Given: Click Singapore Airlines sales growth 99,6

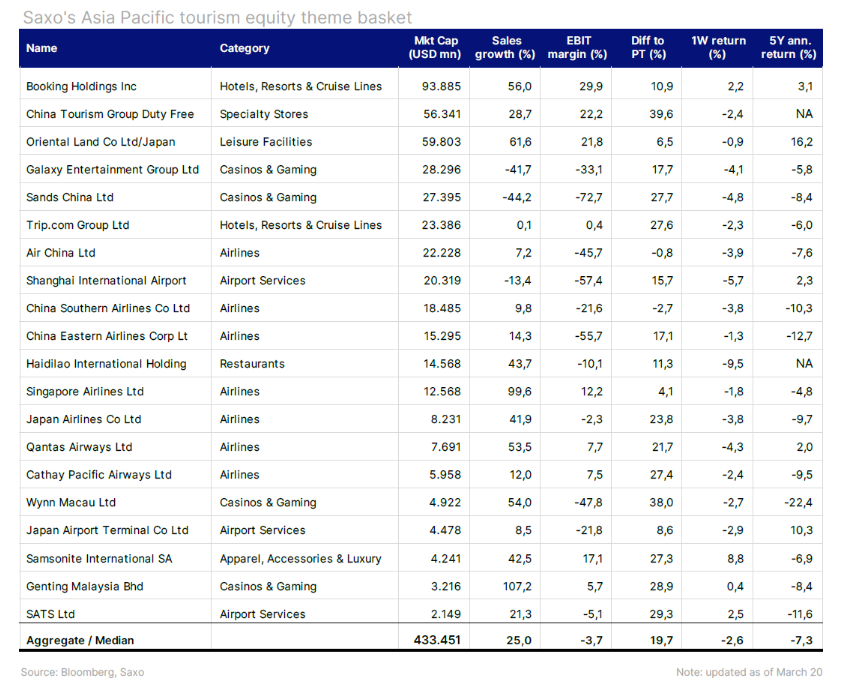Looking at the screenshot, I should click(x=519, y=391).
